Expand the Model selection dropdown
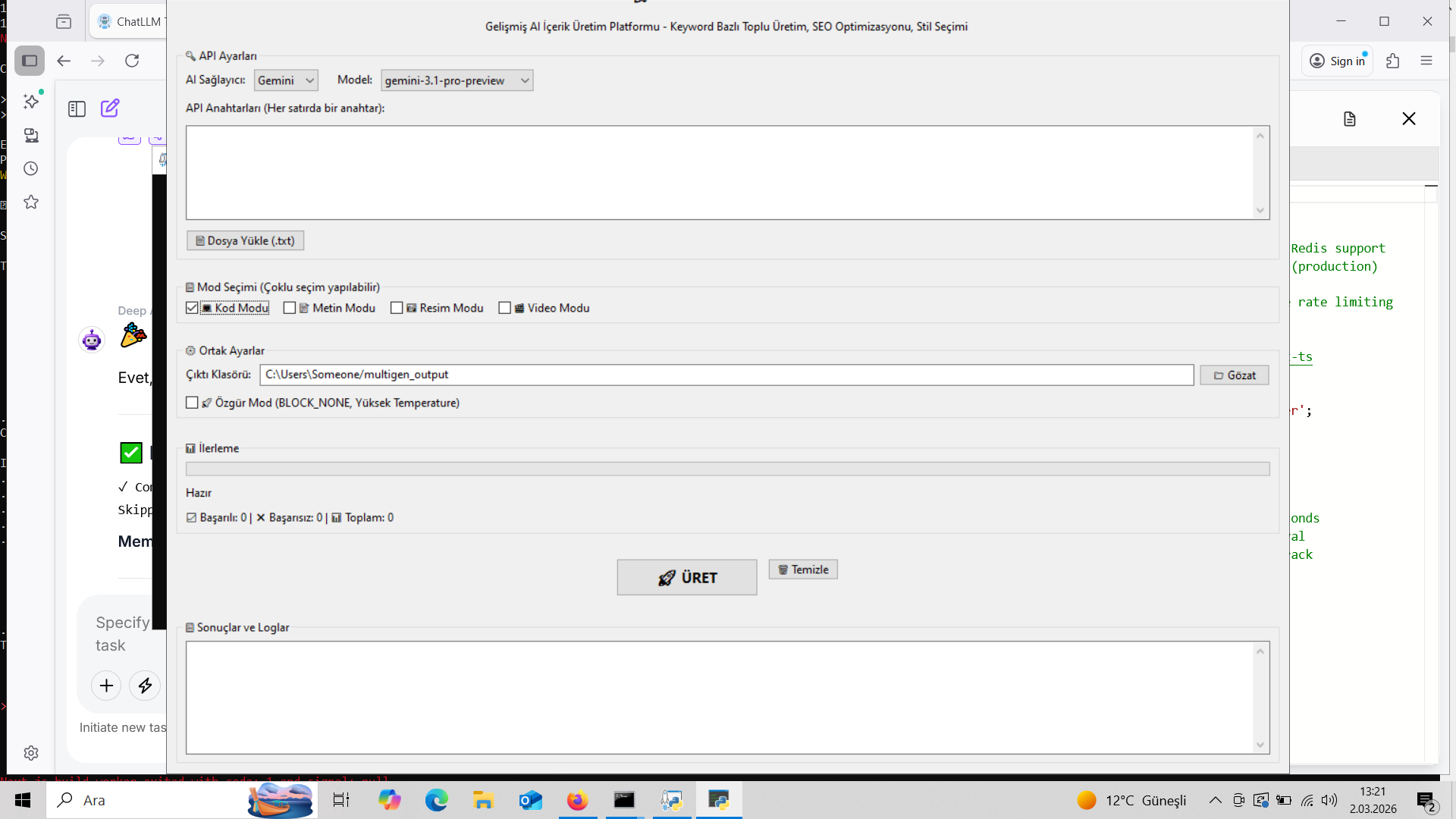This screenshot has height=819, width=1456. 457,80
